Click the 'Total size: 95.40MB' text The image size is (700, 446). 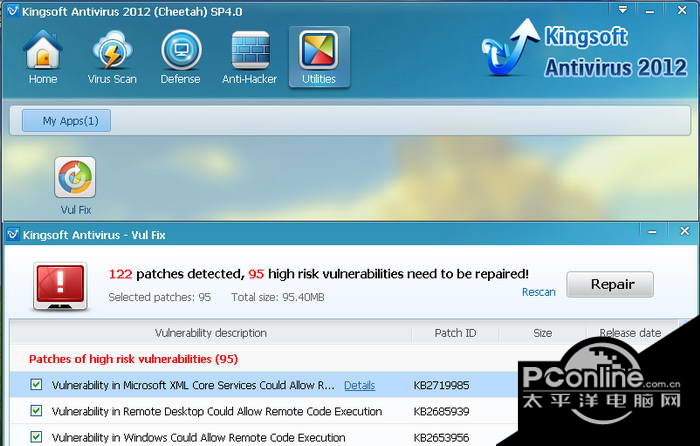[278, 297]
